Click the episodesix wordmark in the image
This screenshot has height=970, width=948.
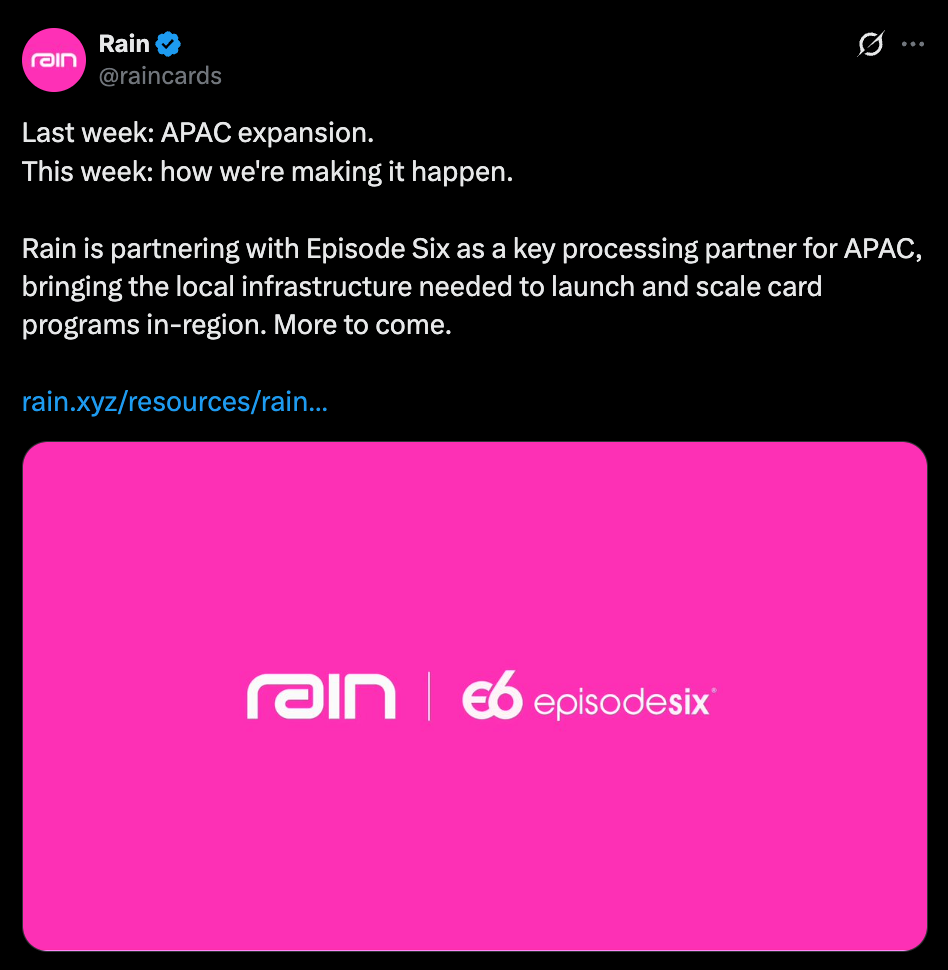(623, 703)
